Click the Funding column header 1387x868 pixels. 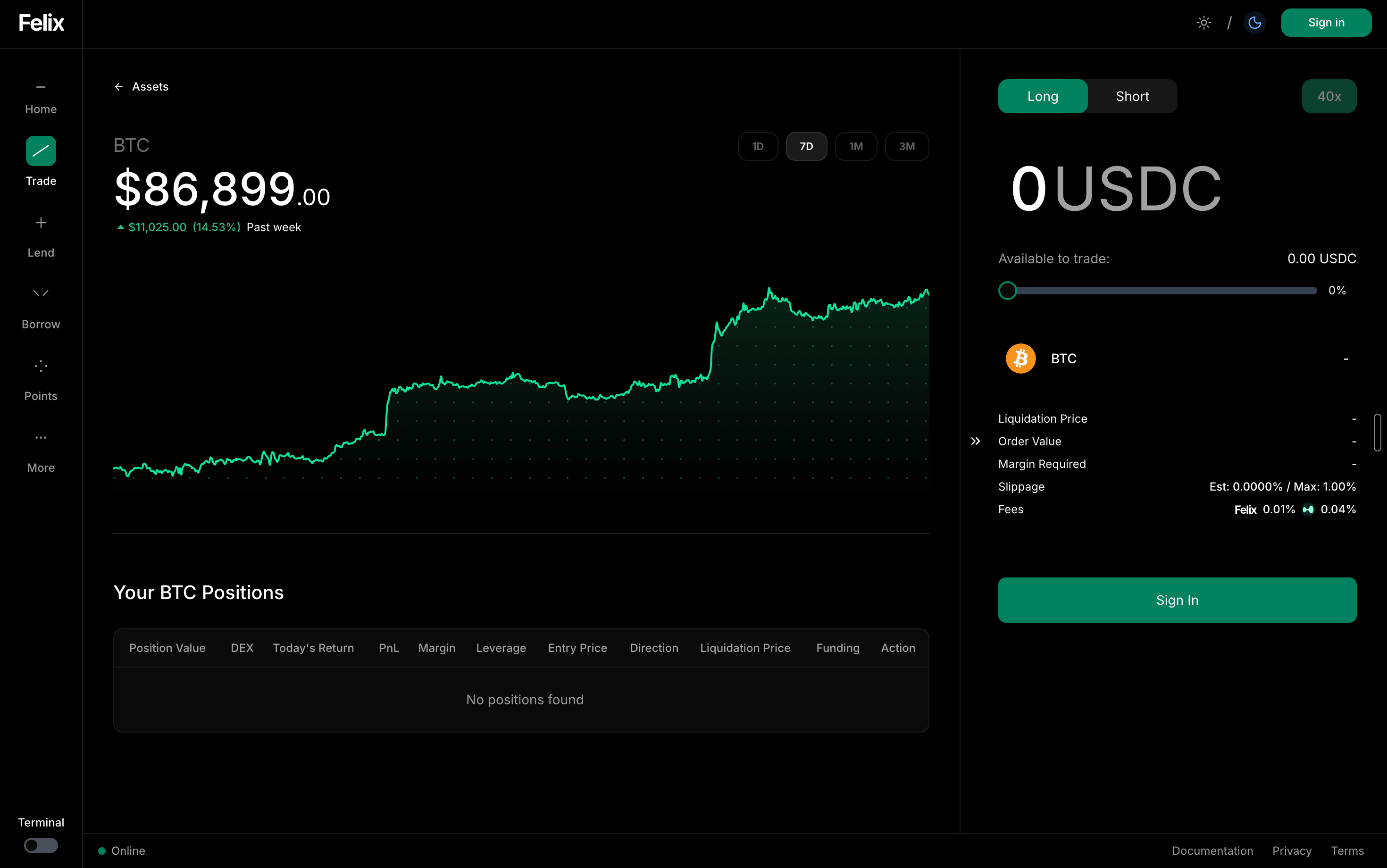click(837, 648)
